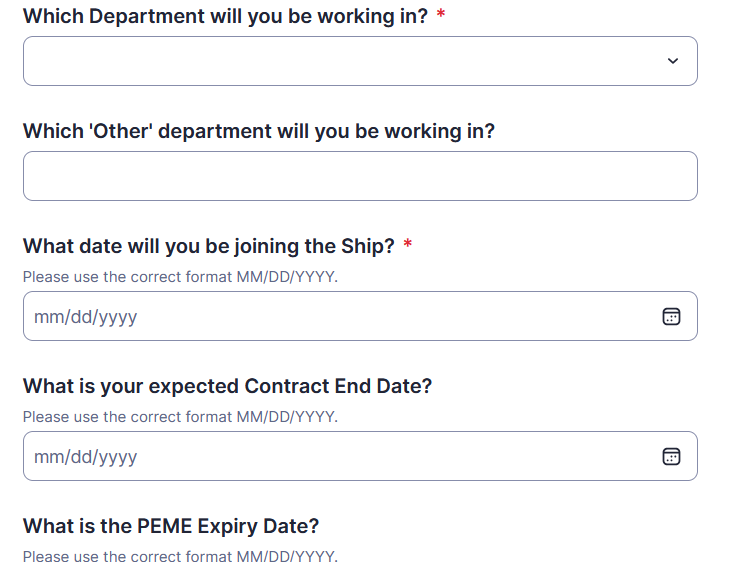Click the chevron arrow in Department dropdown
This screenshot has width=752, height=562.
coord(673,61)
